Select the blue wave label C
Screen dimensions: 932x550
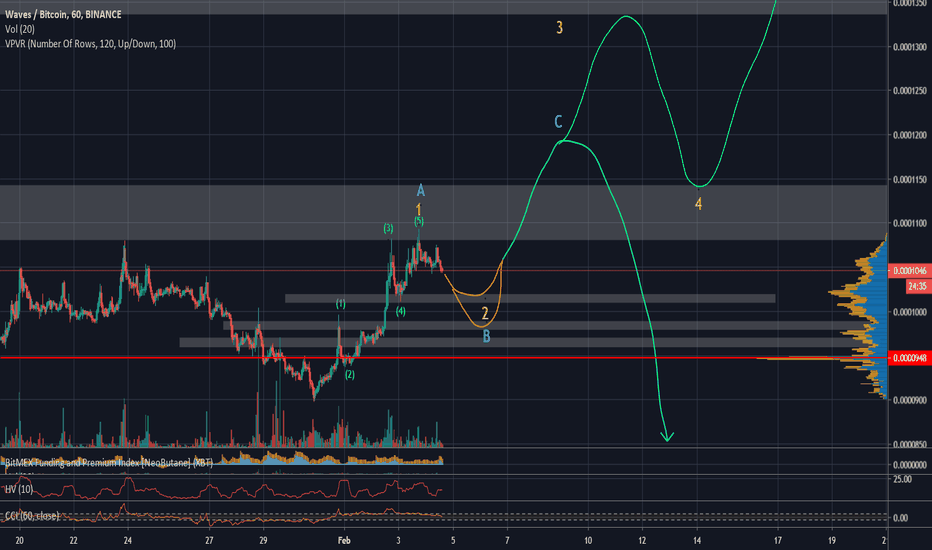[558, 122]
